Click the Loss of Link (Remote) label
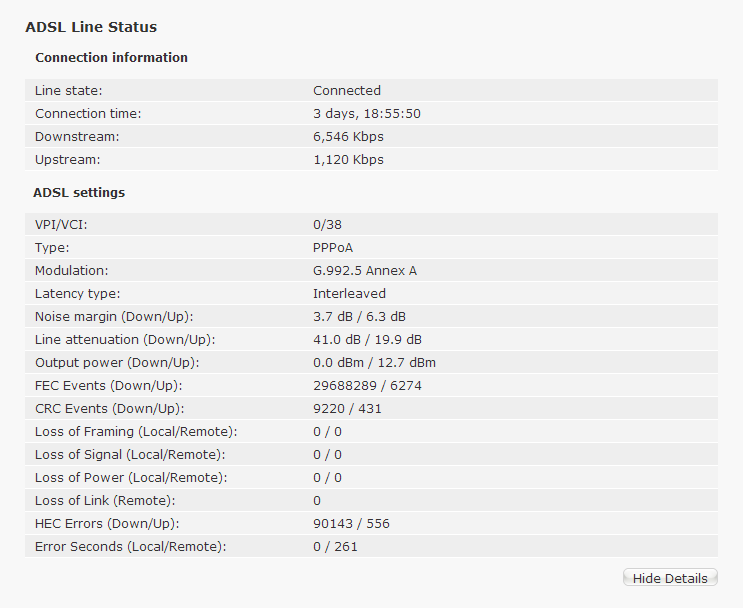 (105, 500)
